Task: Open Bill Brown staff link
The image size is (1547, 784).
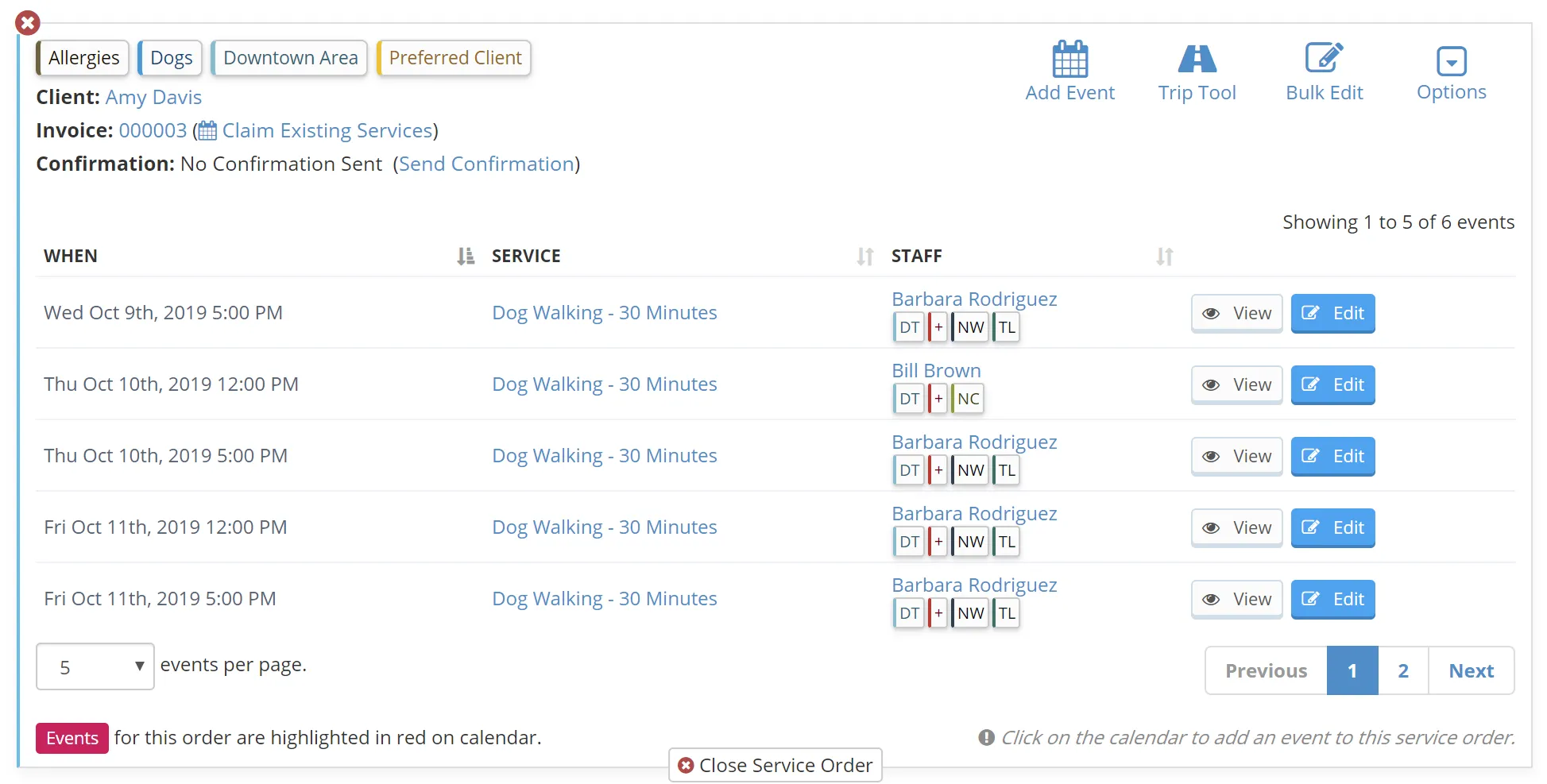Action: [936, 370]
